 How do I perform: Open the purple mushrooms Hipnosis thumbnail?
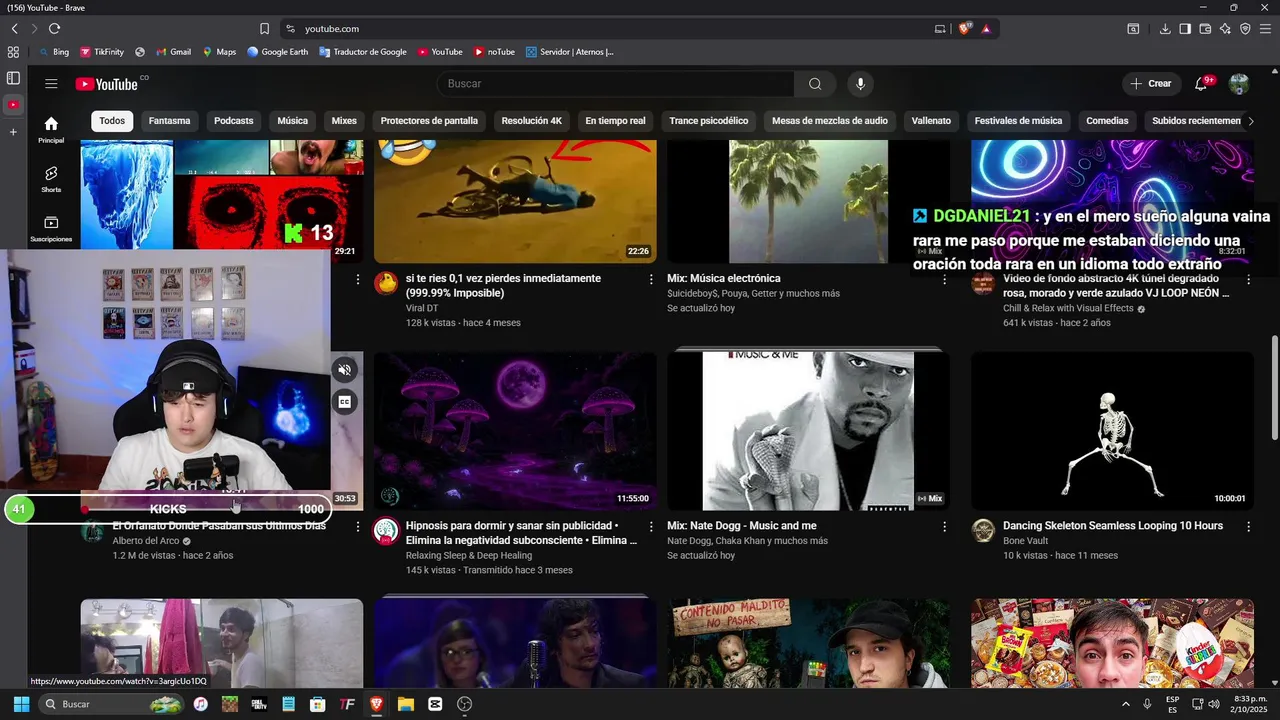pyautogui.click(x=515, y=431)
